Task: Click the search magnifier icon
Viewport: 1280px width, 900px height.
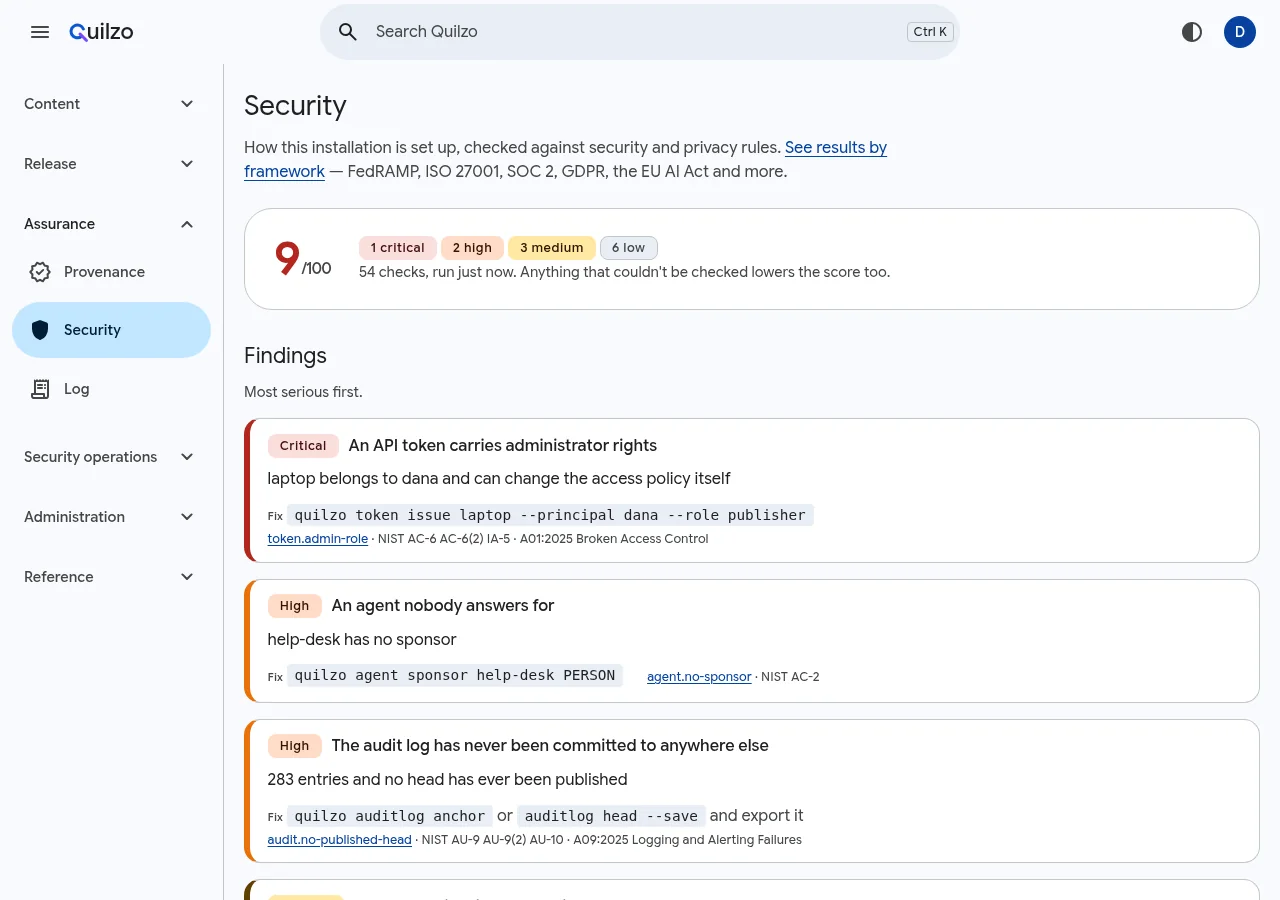Action: point(348,32)
